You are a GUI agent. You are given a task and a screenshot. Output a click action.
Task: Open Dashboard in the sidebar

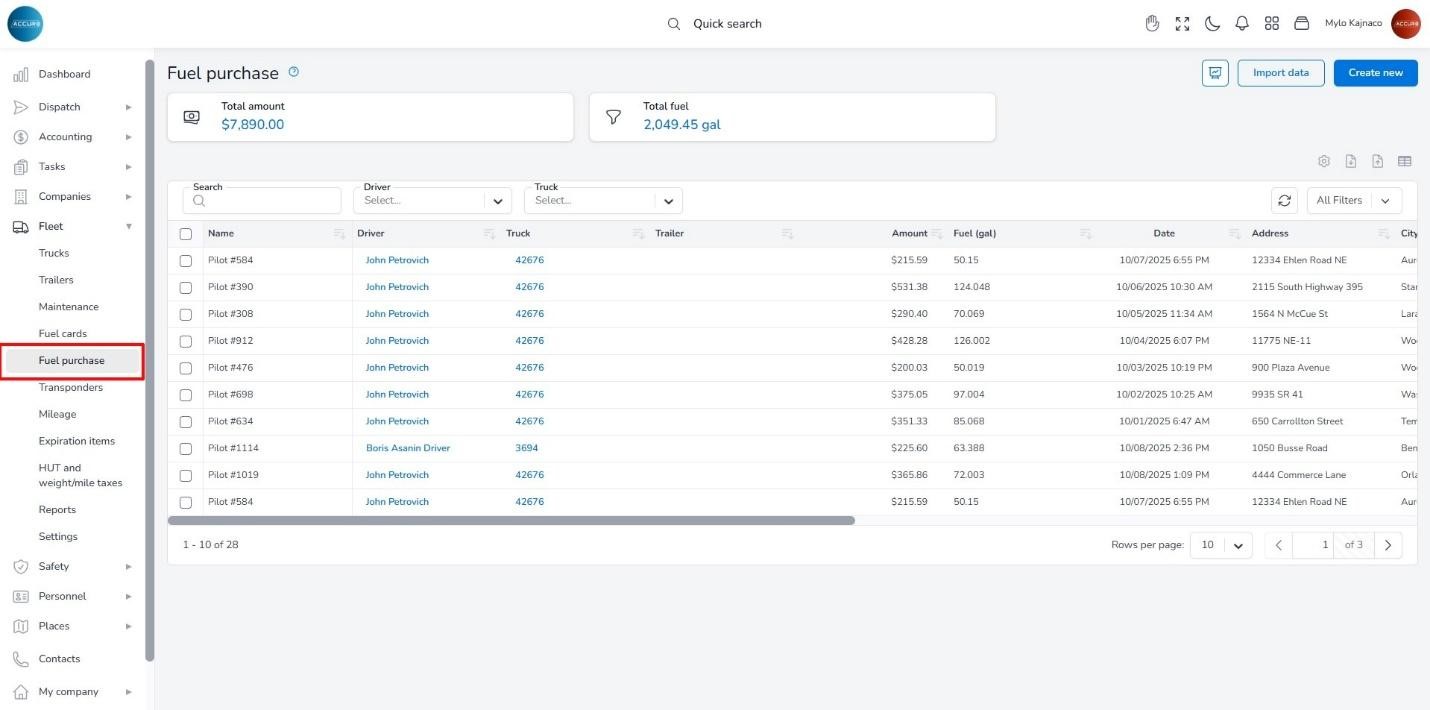pos(64,74)
